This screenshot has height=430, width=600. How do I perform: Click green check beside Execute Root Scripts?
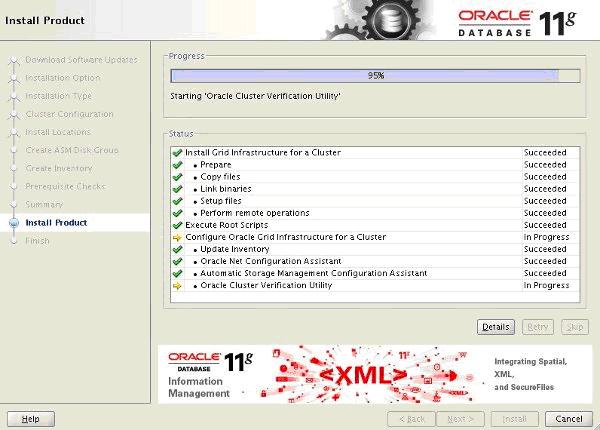point(177,225)
